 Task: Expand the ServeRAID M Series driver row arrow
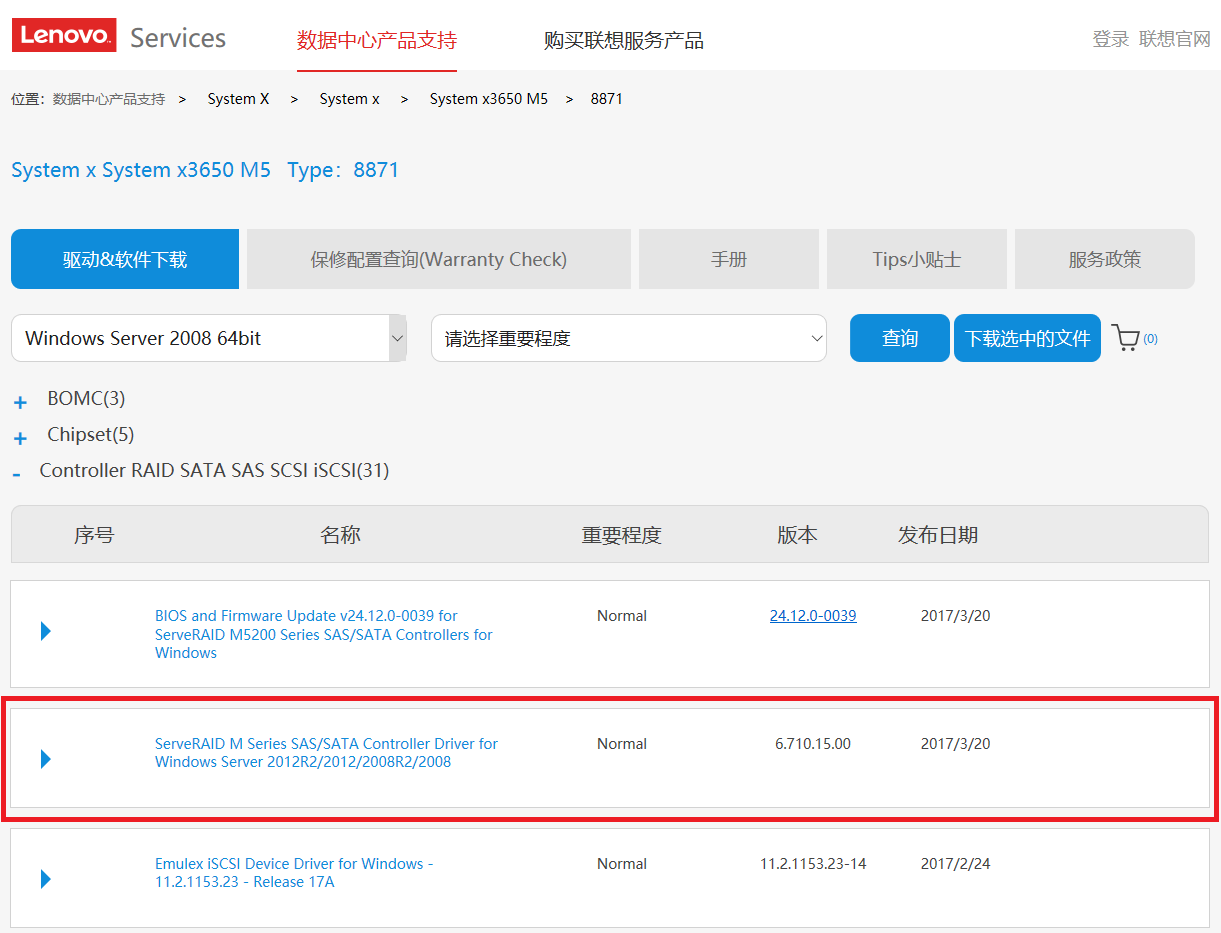coord(45,759)
